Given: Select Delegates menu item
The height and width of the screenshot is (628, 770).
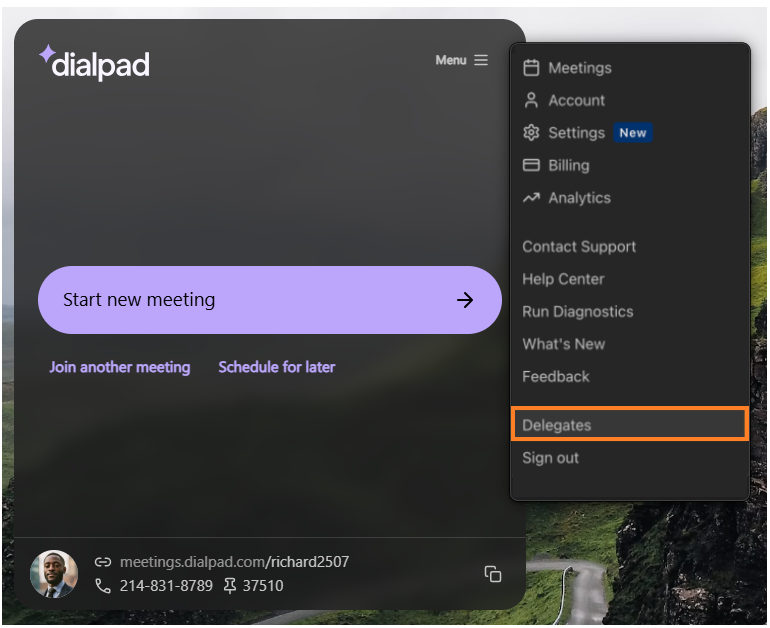Looking at the screenshot, I should tap(630, 424).
